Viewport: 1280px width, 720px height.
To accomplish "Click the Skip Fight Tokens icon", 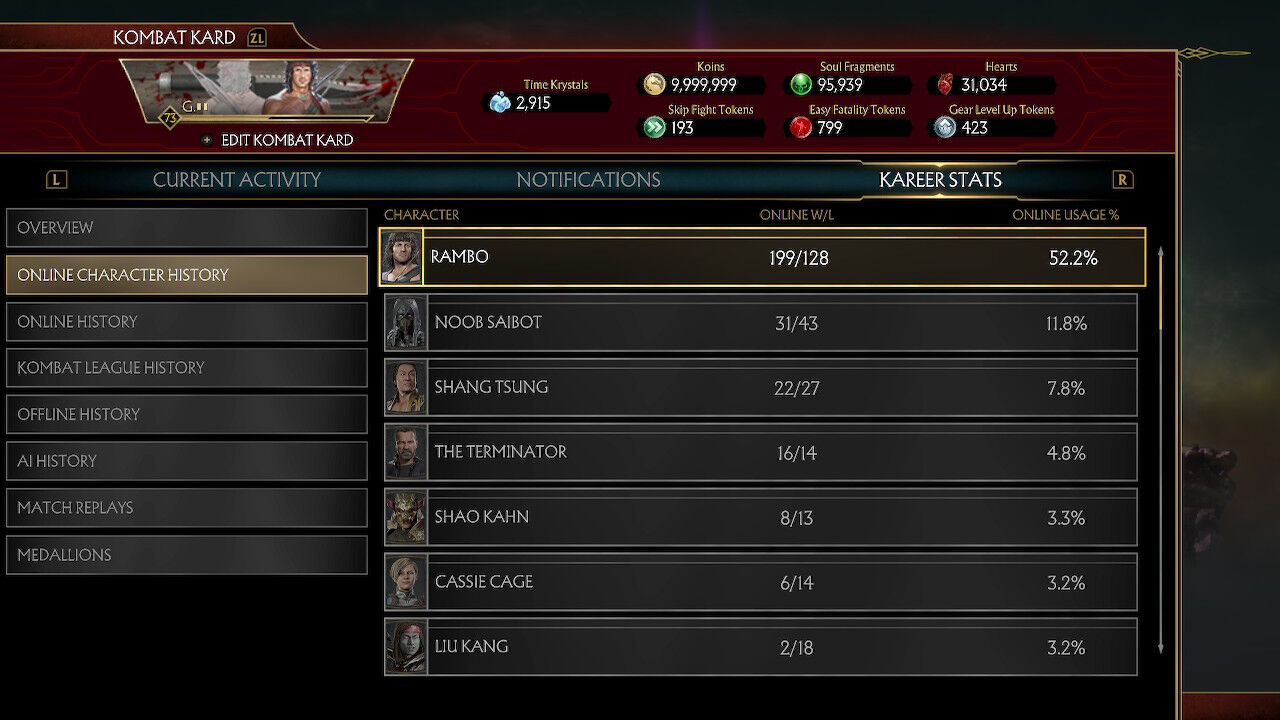I will point(654,127).
